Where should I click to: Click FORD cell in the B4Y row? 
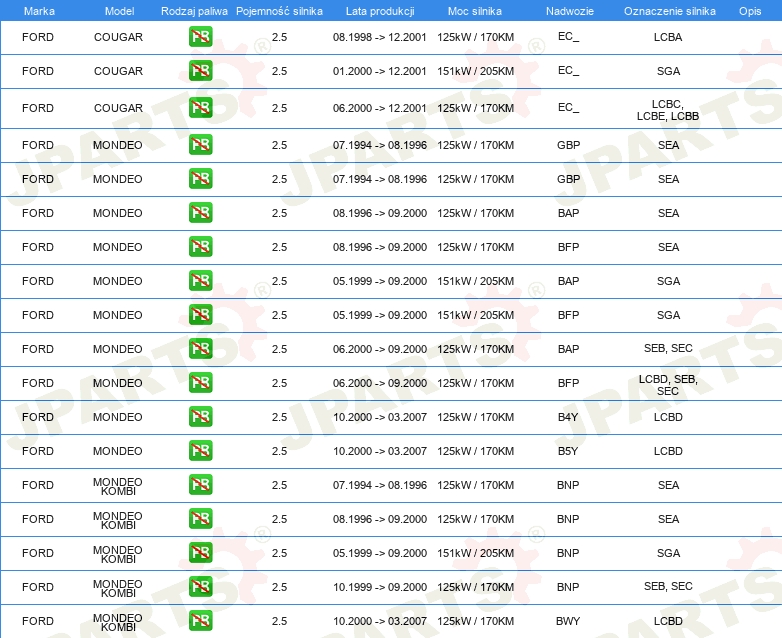[x=38, y=417]
